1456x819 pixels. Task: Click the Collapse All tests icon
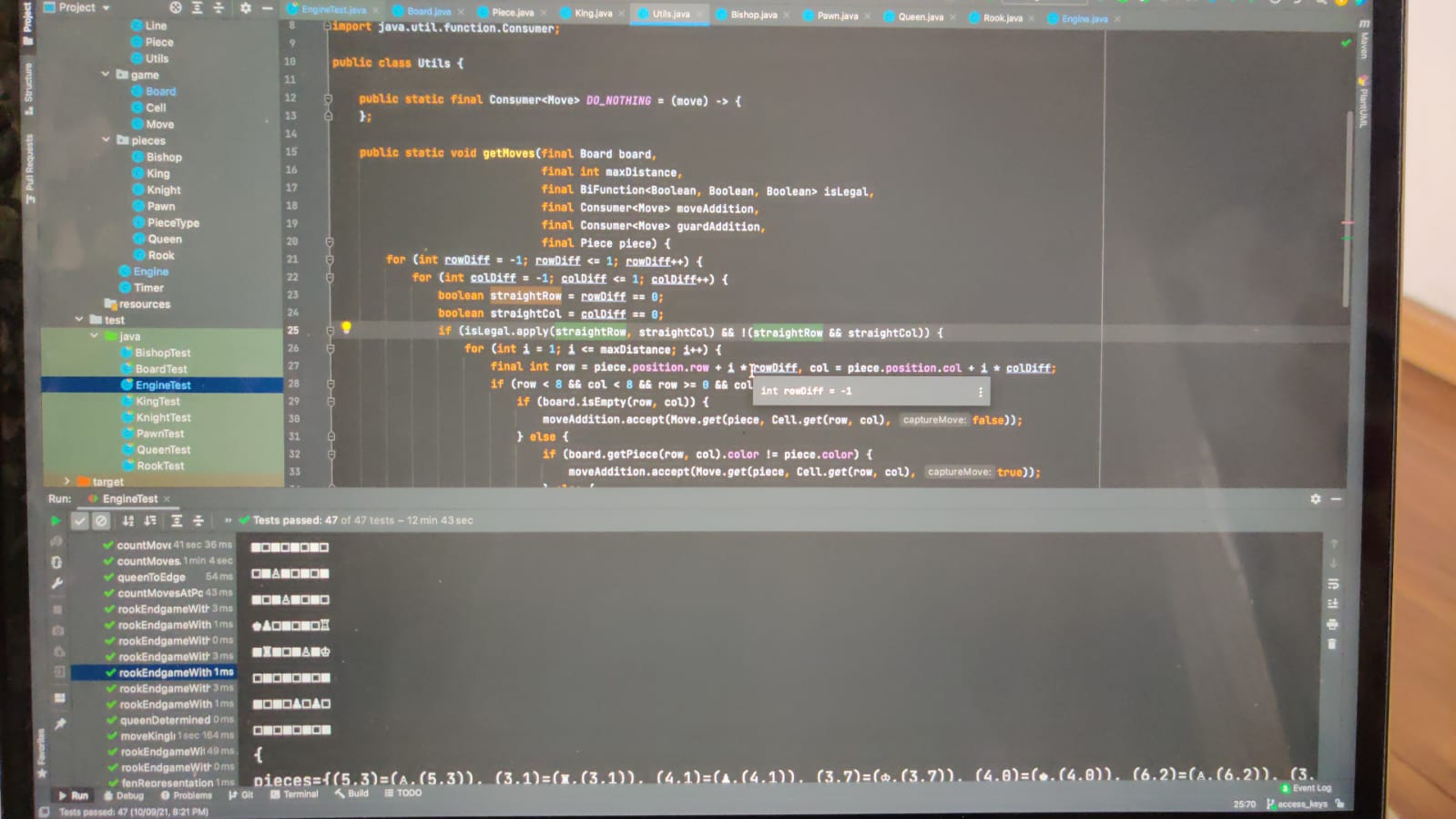coord(198,520)
